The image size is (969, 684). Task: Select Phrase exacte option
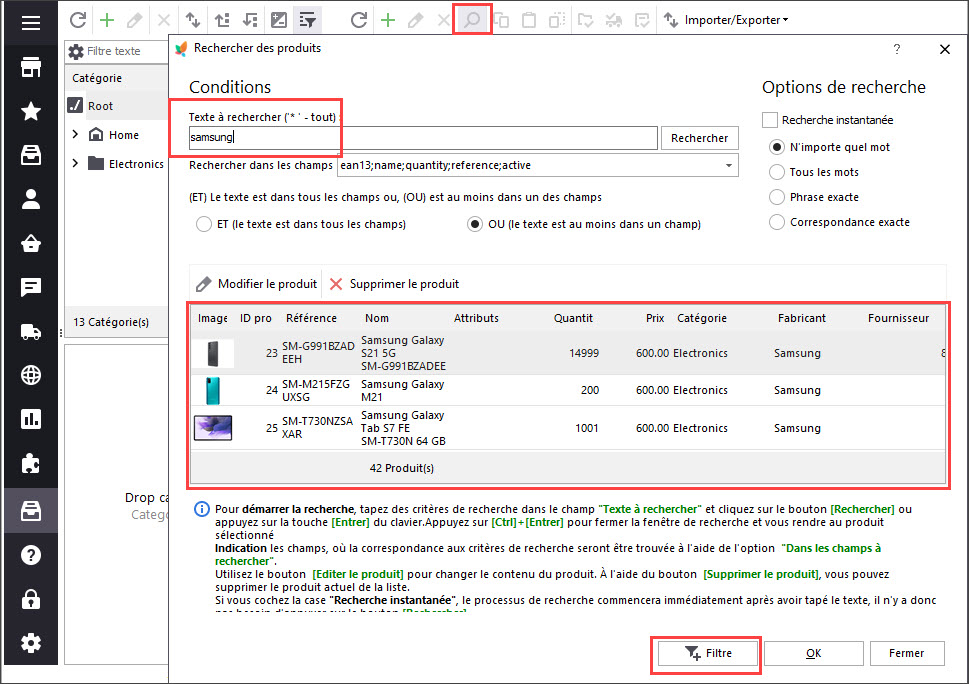[x=777, y=197]
